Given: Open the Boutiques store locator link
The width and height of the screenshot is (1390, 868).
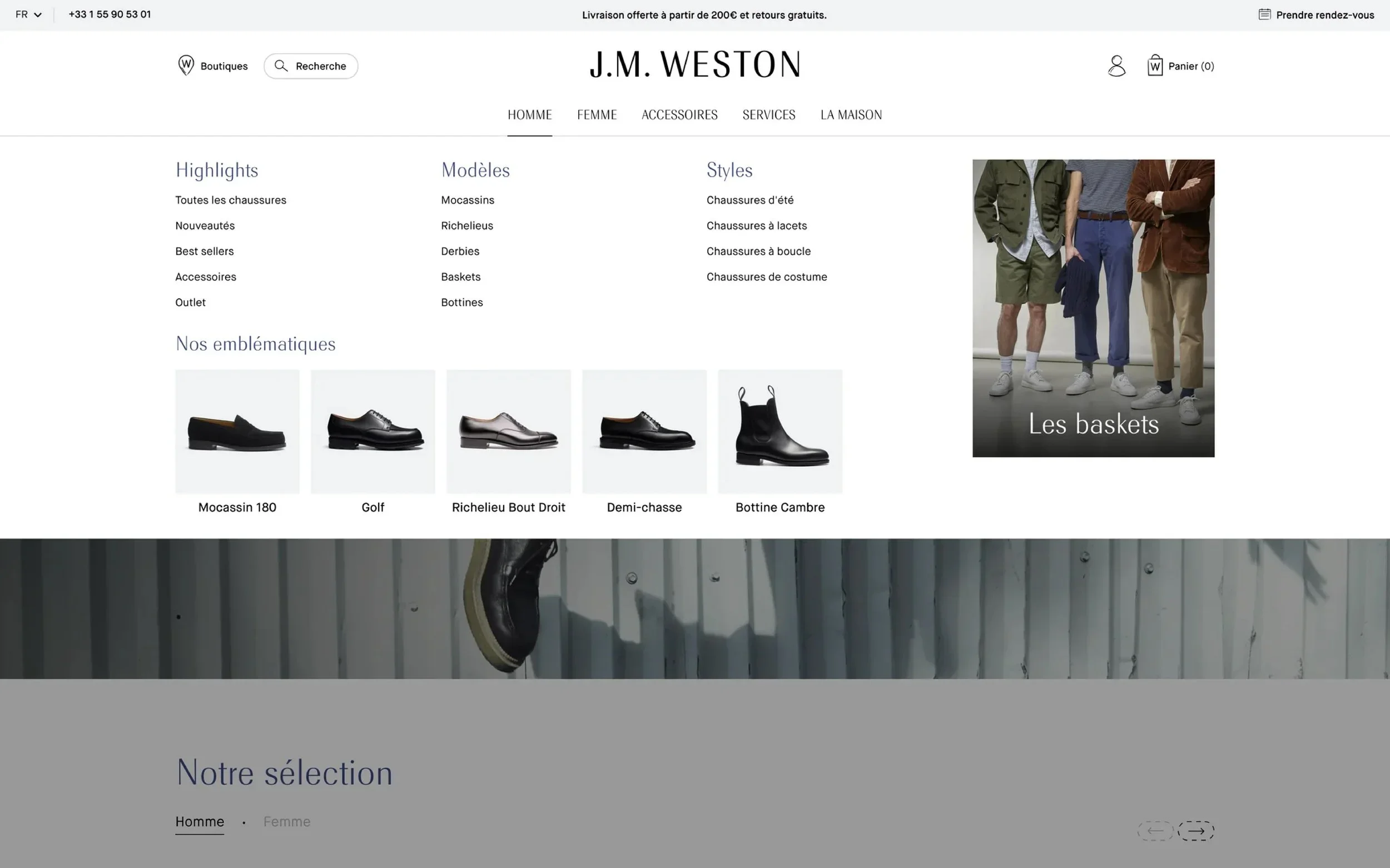Looking at the screenshot, I should point(224,66).
